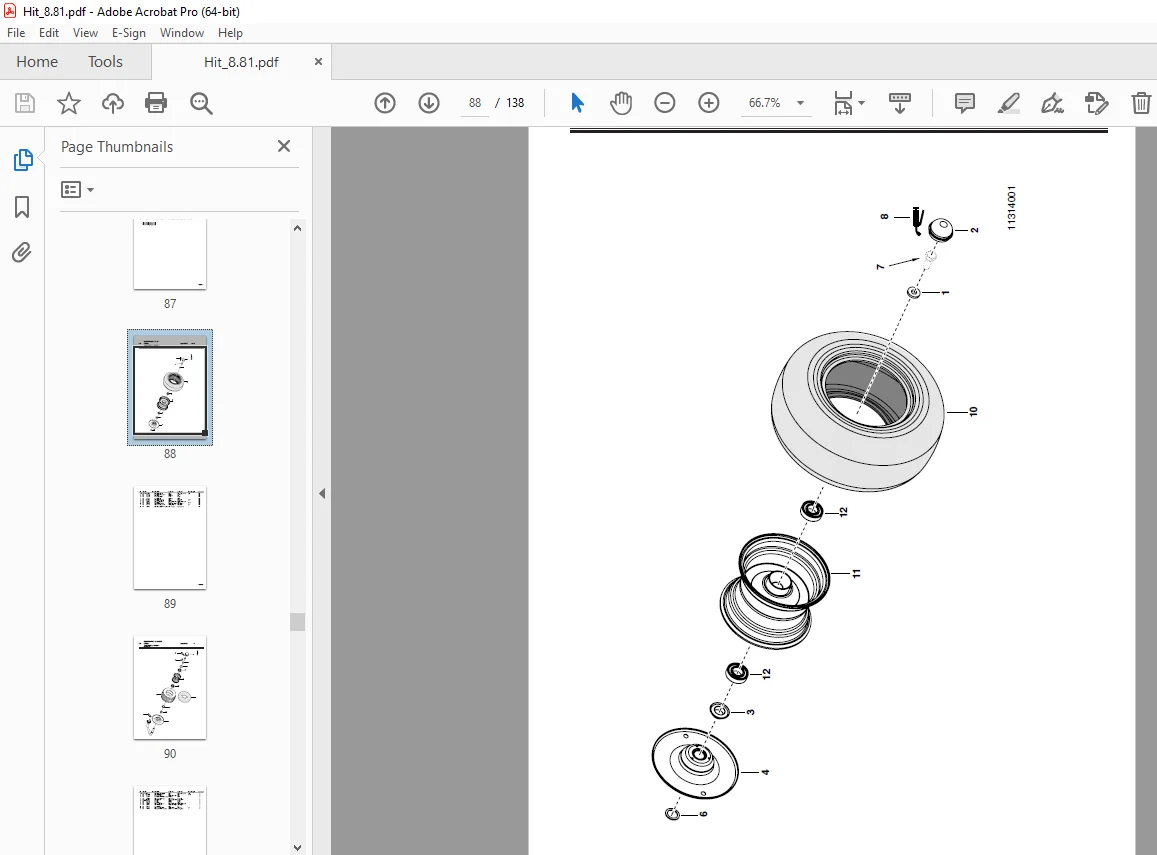The height and width of the screenshot is (855, 1157).
Task: Click the wheel rim part labeled 11
Action: (x=774, y=591)
